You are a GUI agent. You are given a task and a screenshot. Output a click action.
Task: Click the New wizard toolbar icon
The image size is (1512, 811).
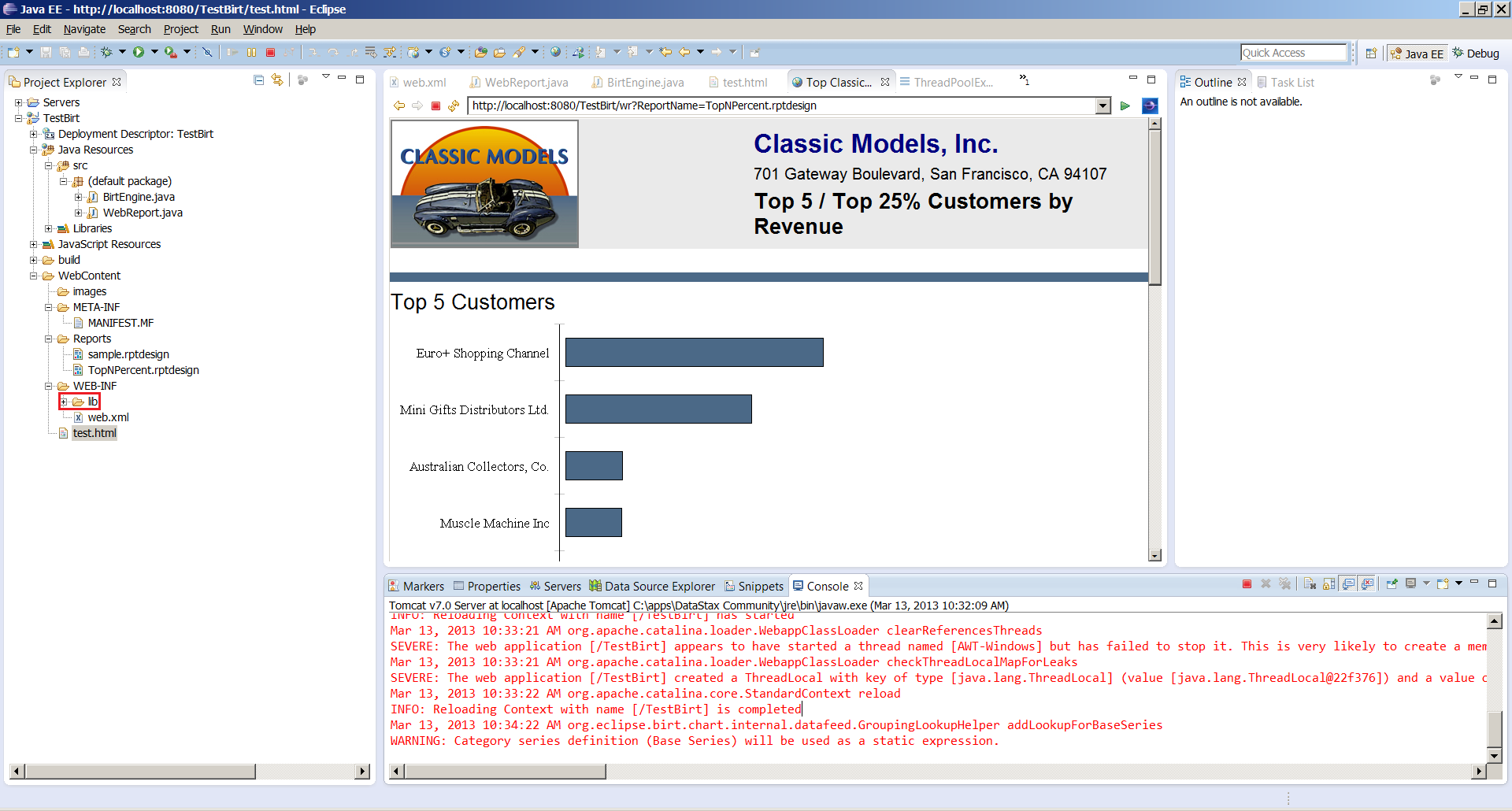pyautogui.click(x=13, y=52)
